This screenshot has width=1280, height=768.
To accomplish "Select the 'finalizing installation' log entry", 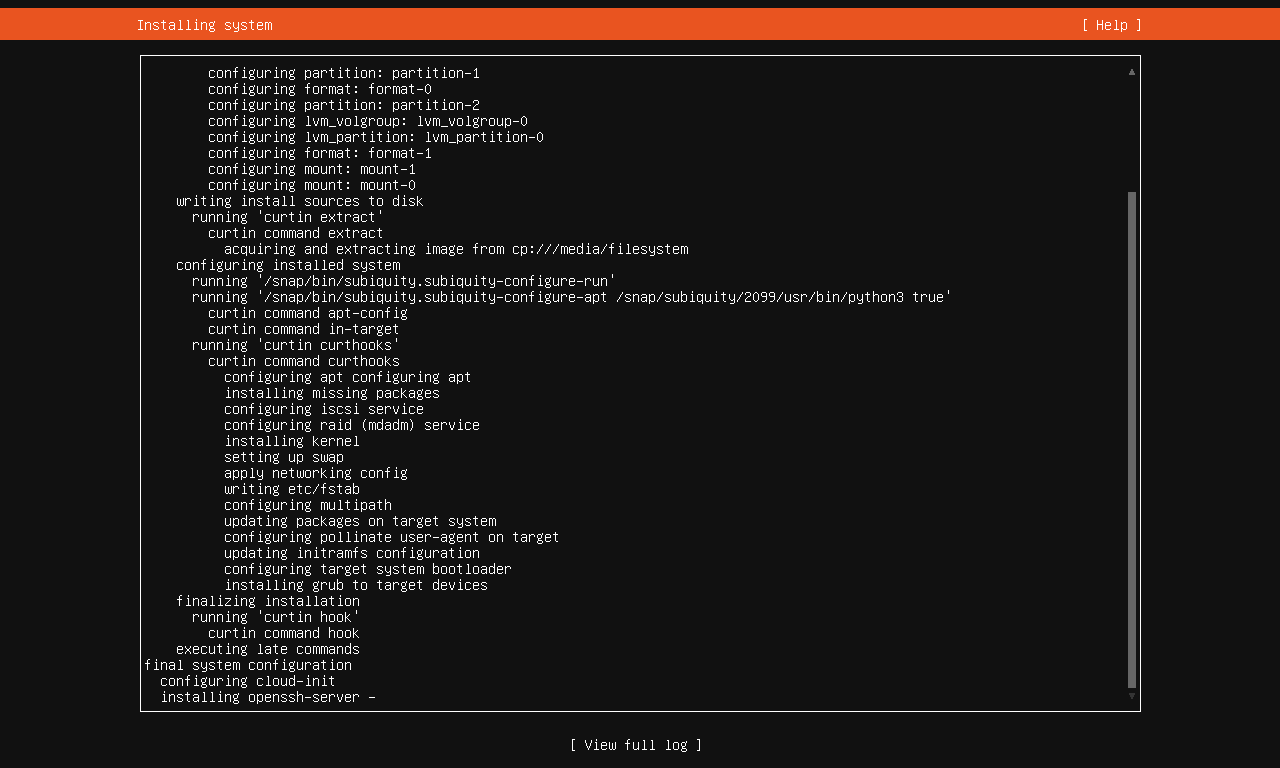I will [x=268, y=601].
